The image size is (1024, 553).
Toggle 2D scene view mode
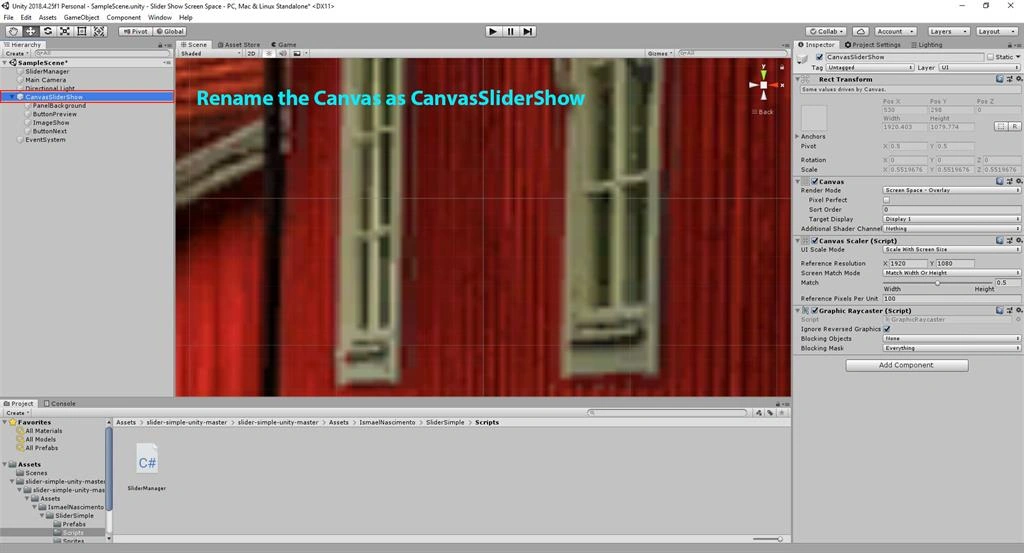click(251, 54)
